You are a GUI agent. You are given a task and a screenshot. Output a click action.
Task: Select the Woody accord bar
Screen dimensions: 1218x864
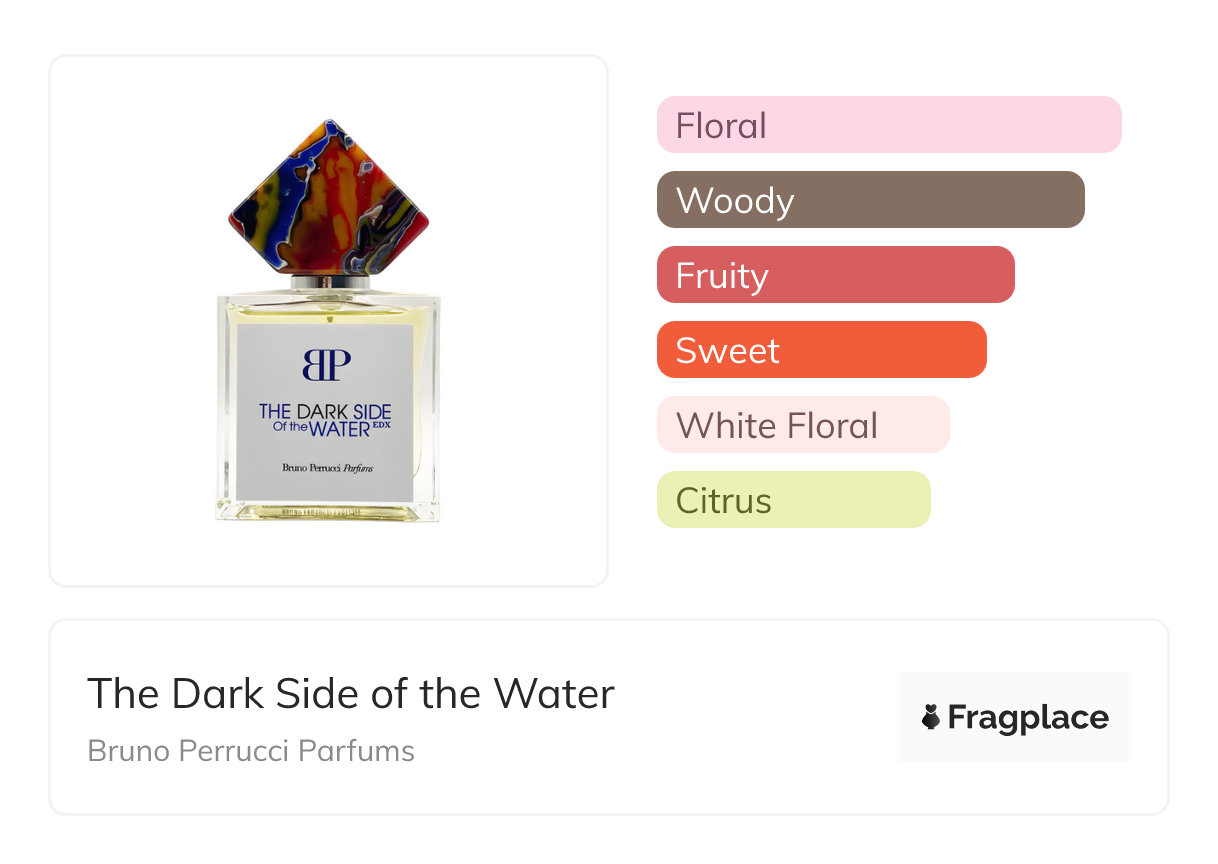pyautogui.click(x=870, y=200)
